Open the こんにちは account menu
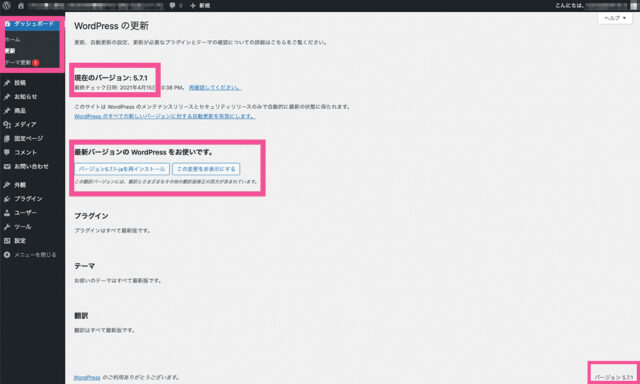 tap(596, 6)
